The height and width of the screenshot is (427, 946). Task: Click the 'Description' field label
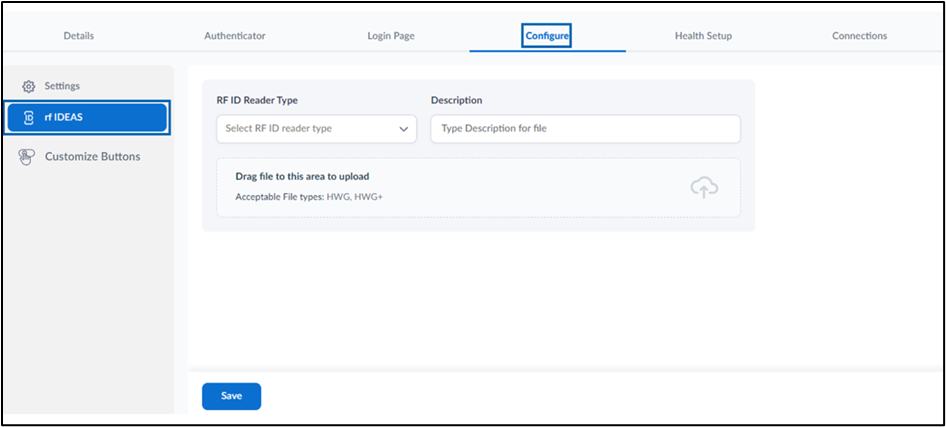coord(456,100)
